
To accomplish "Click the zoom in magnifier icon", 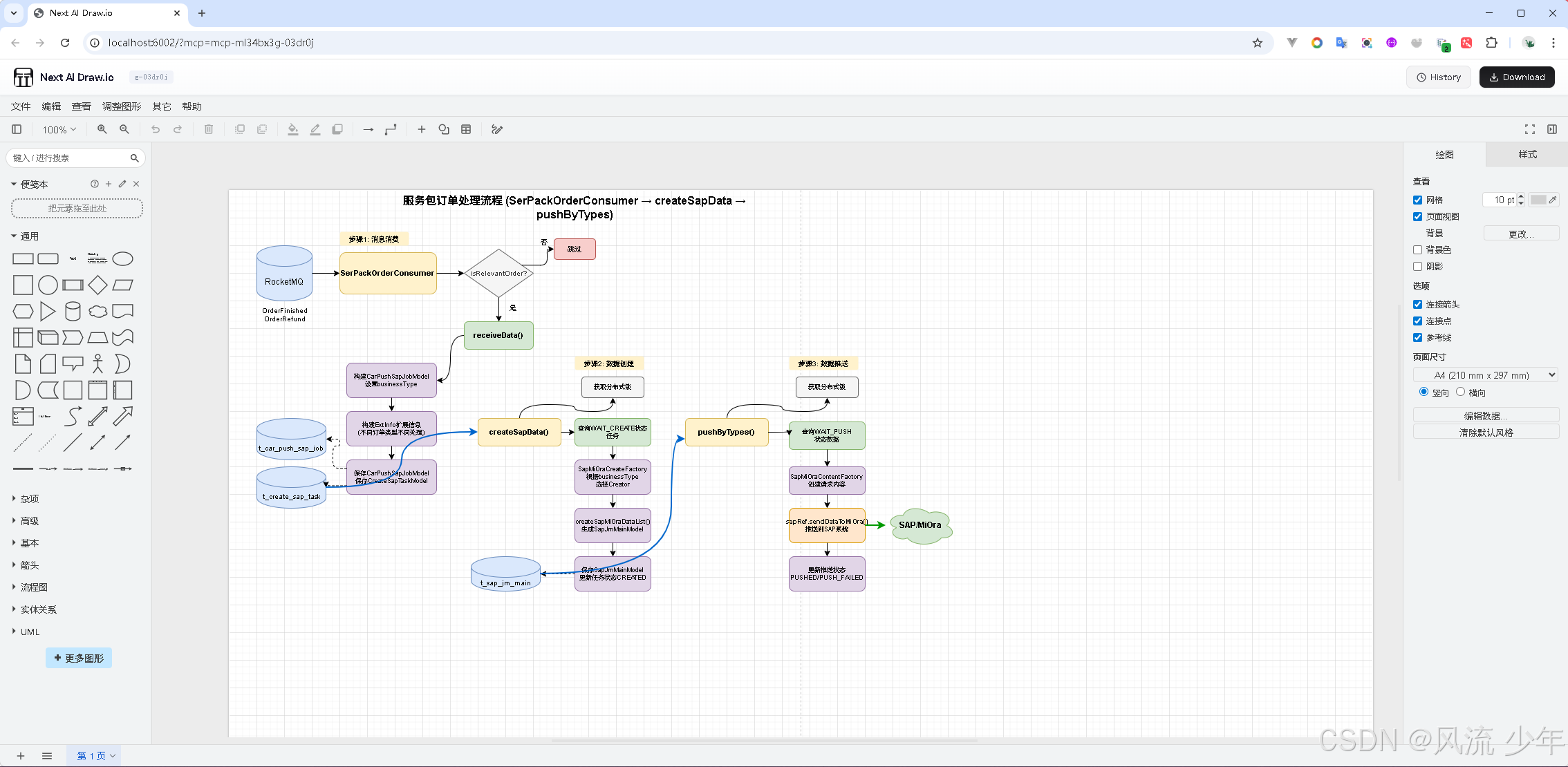I will 102,129.
